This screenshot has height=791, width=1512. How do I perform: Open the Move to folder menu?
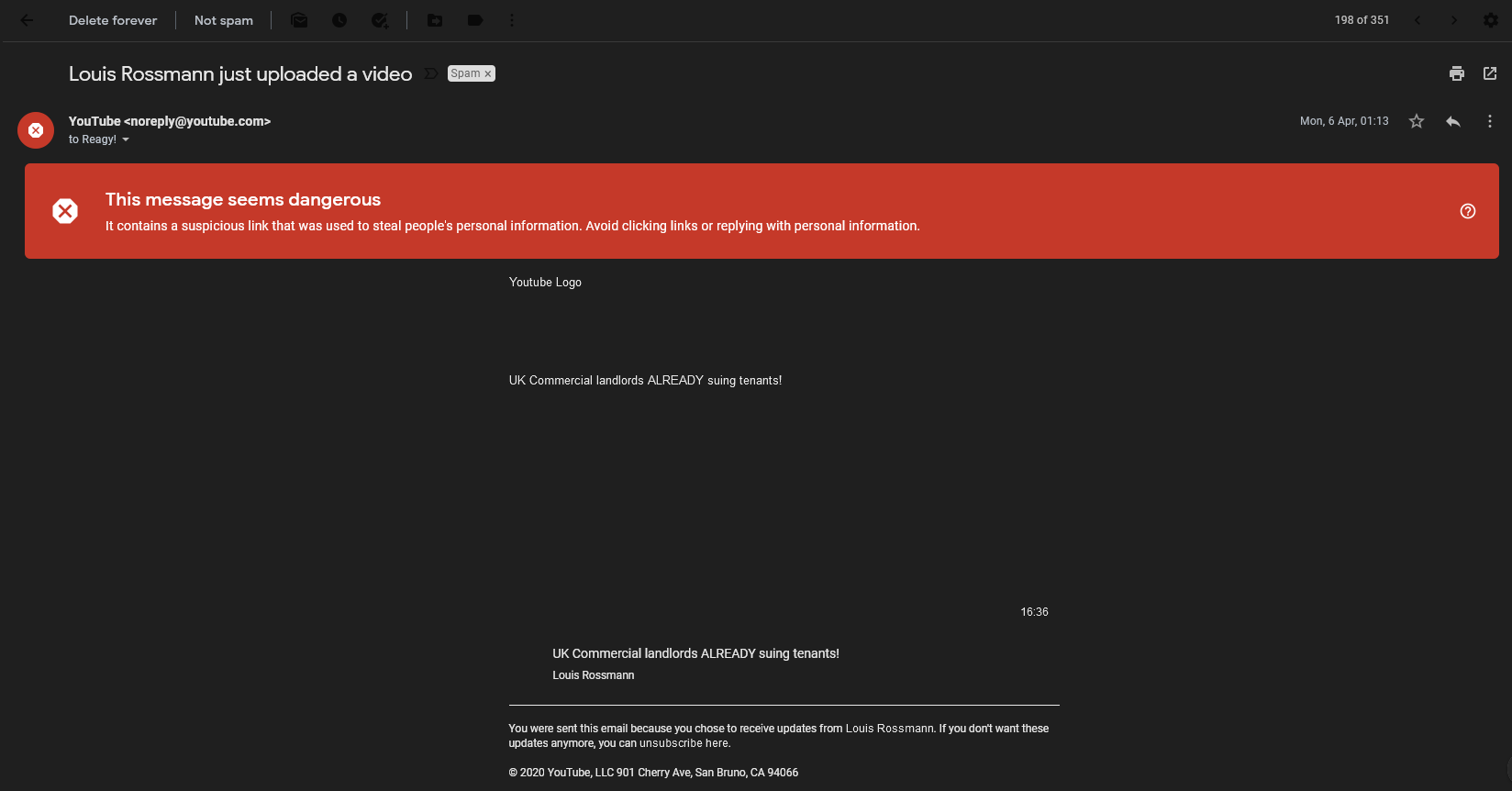[435, 20]
